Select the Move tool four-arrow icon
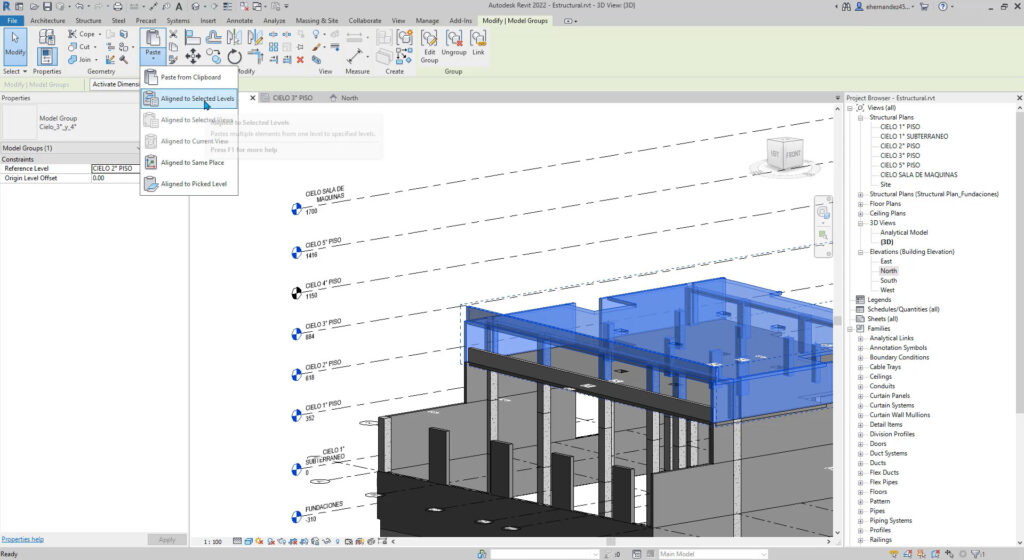Viewport: 1024px width, 560px height. coord(193,56)
